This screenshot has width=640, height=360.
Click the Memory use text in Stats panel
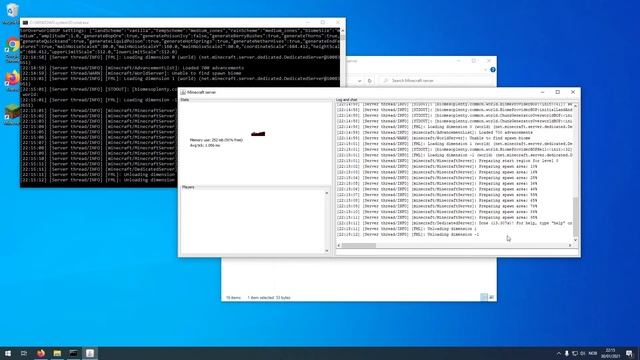[216, 140]
